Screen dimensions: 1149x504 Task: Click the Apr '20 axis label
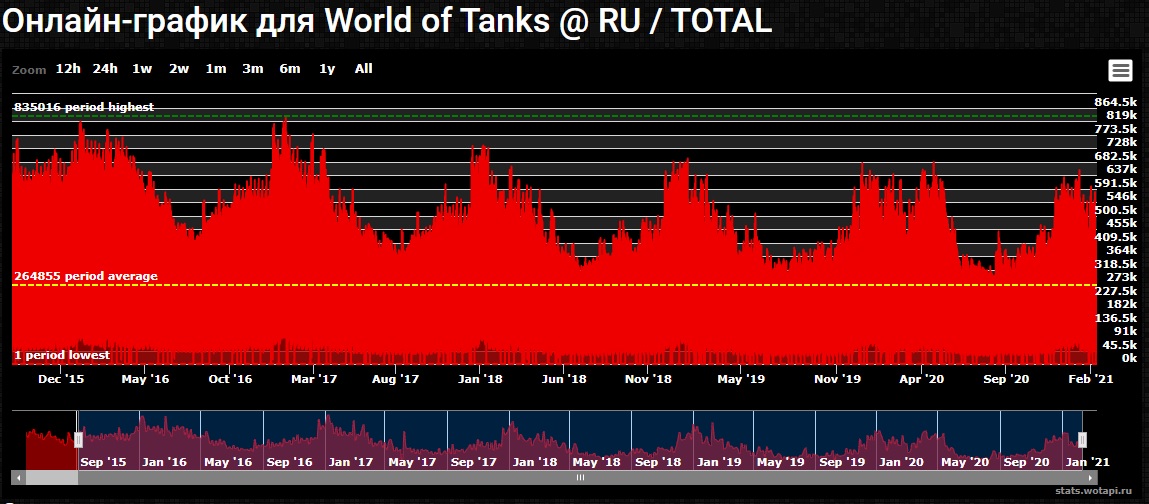(921, 379)
